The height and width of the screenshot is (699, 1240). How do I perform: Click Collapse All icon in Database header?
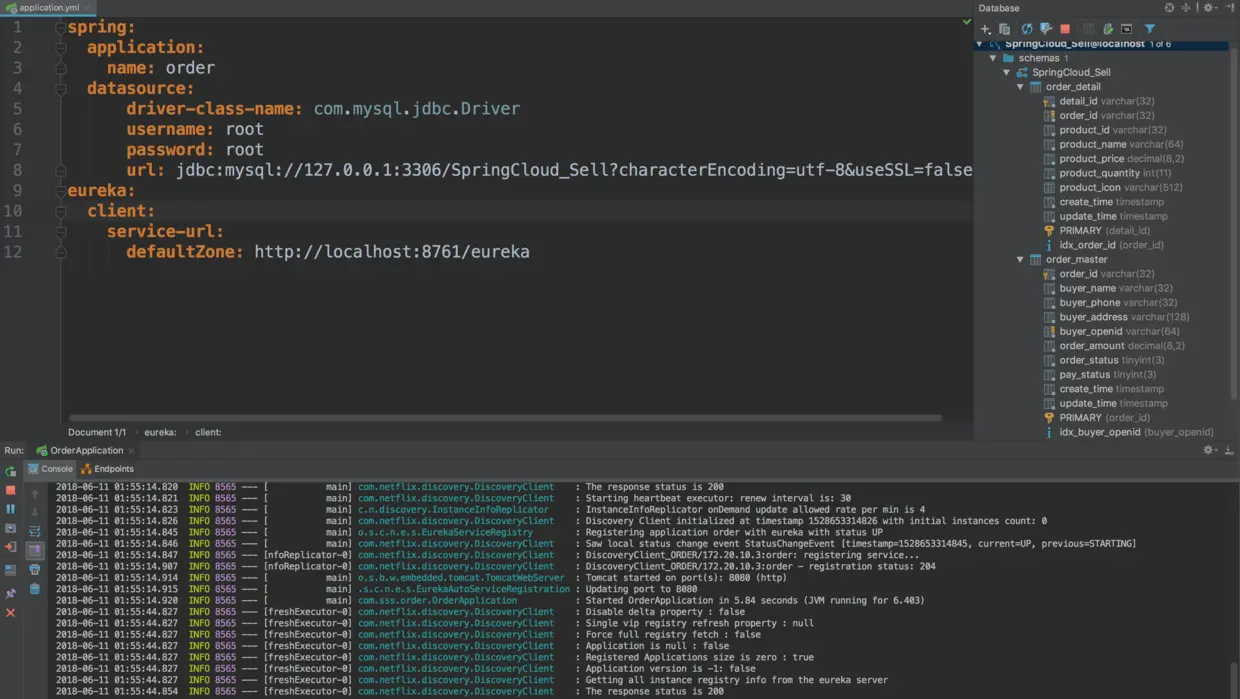click(x=1186, y=8)
